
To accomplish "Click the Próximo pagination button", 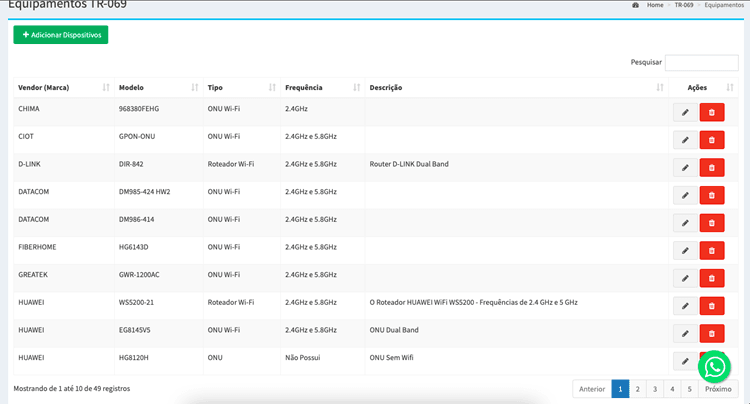I will 718,389.
